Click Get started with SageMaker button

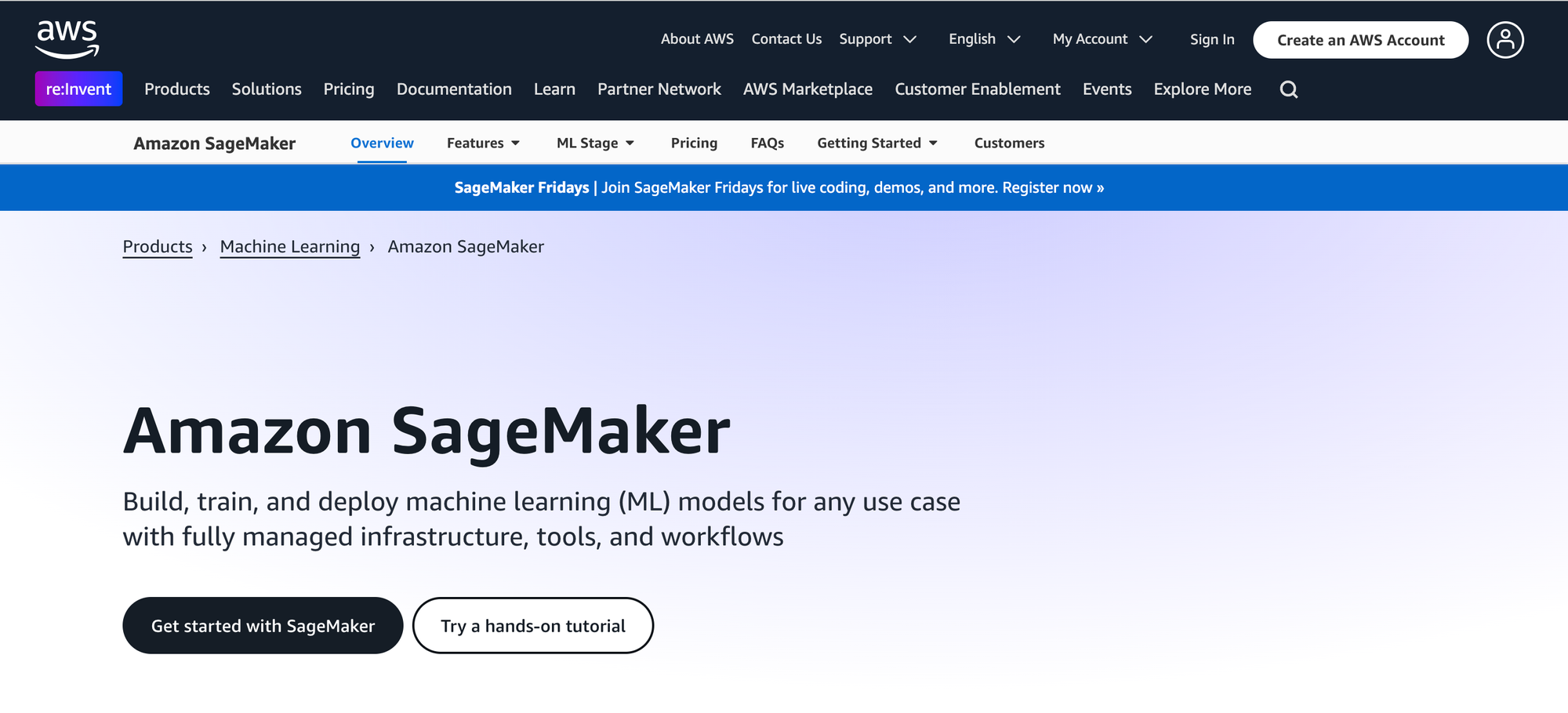pos(263,625)
